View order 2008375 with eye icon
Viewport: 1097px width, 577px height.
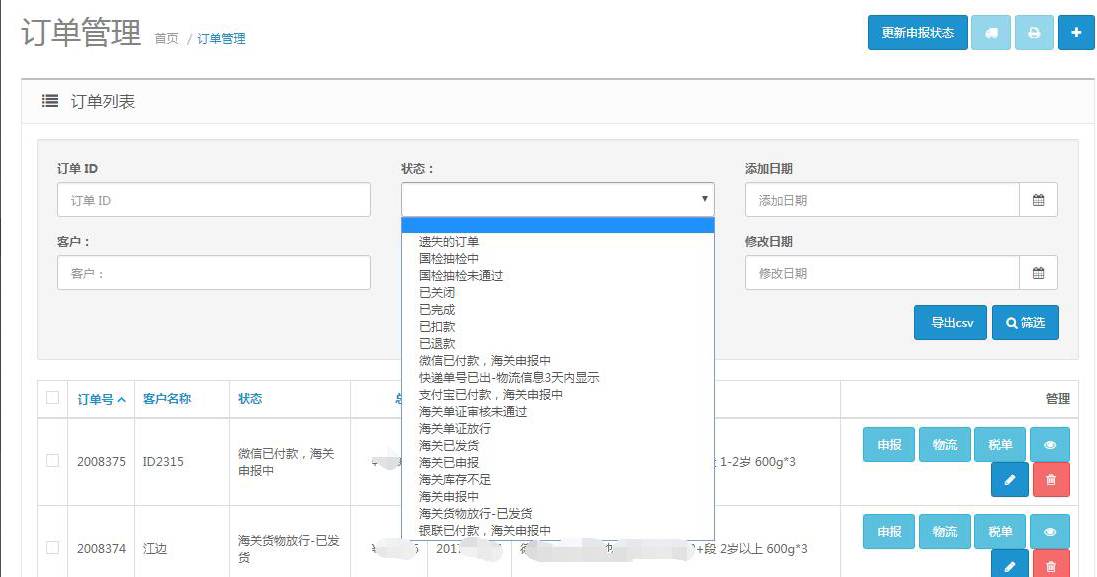pos(1049,445)
